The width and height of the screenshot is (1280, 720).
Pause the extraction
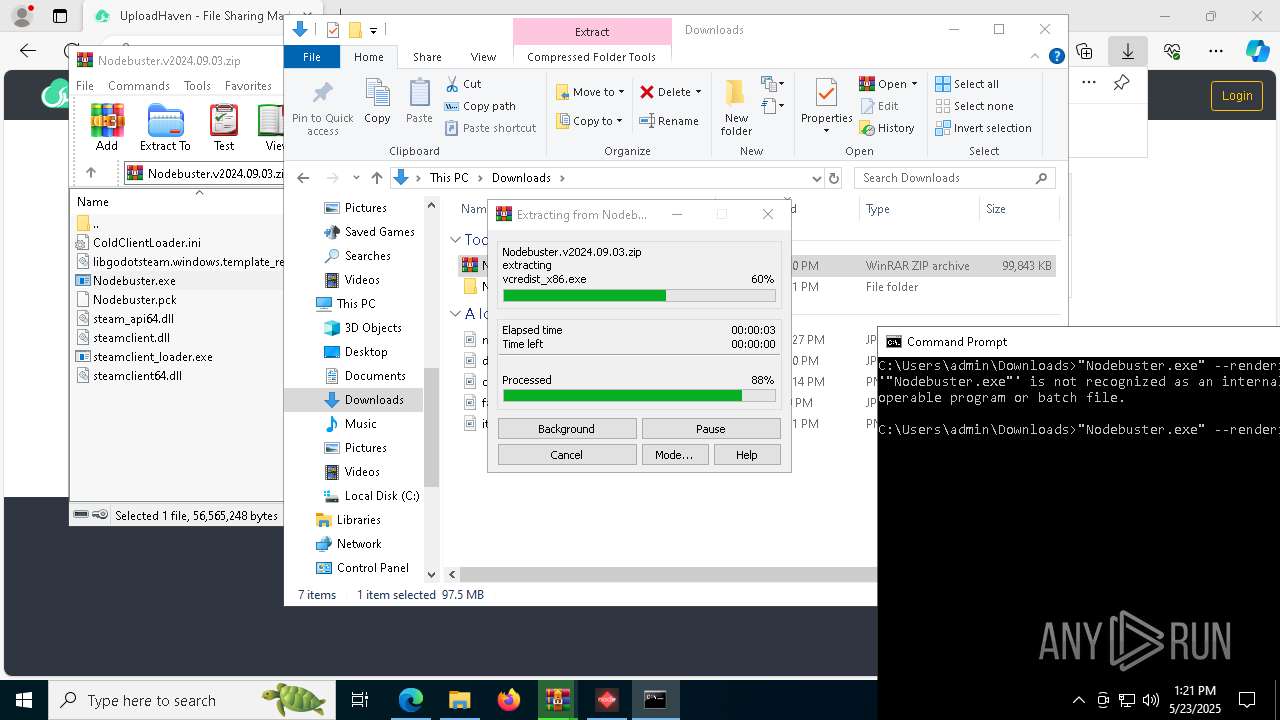click(711, 429)
